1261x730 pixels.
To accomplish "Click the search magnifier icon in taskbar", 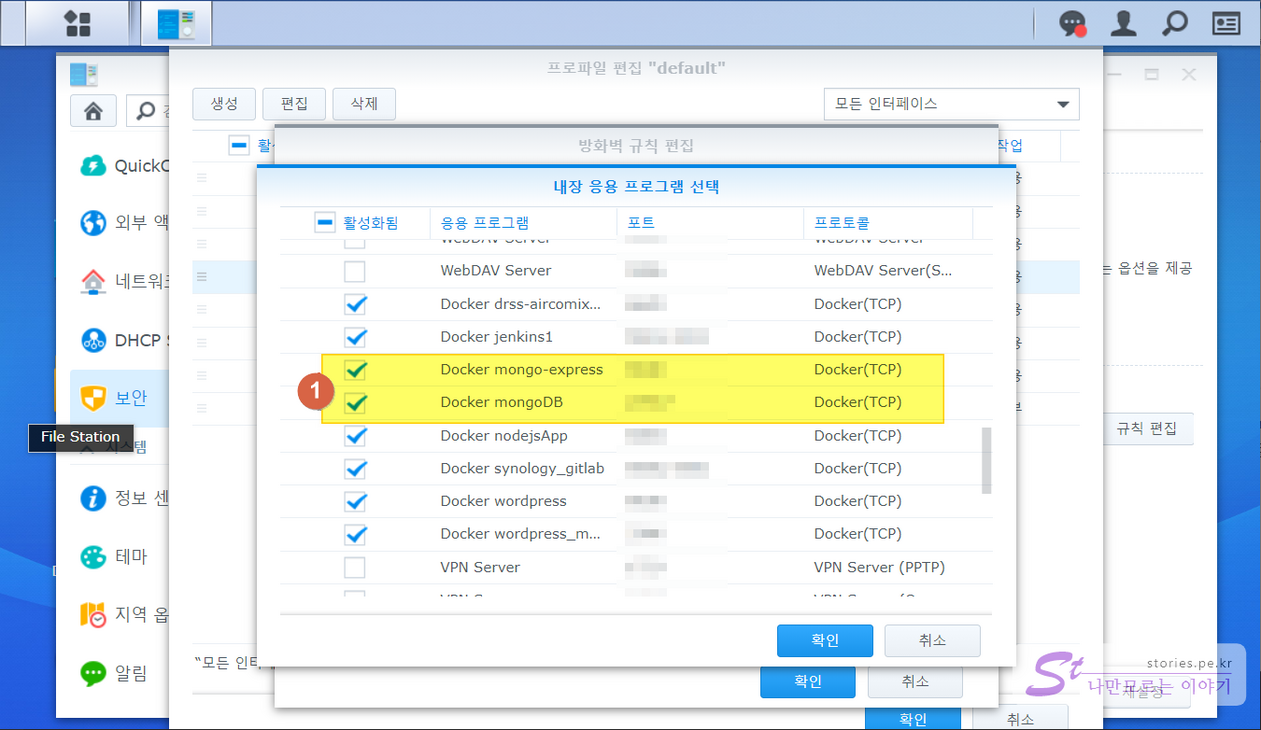I will tap(1175, 23).
